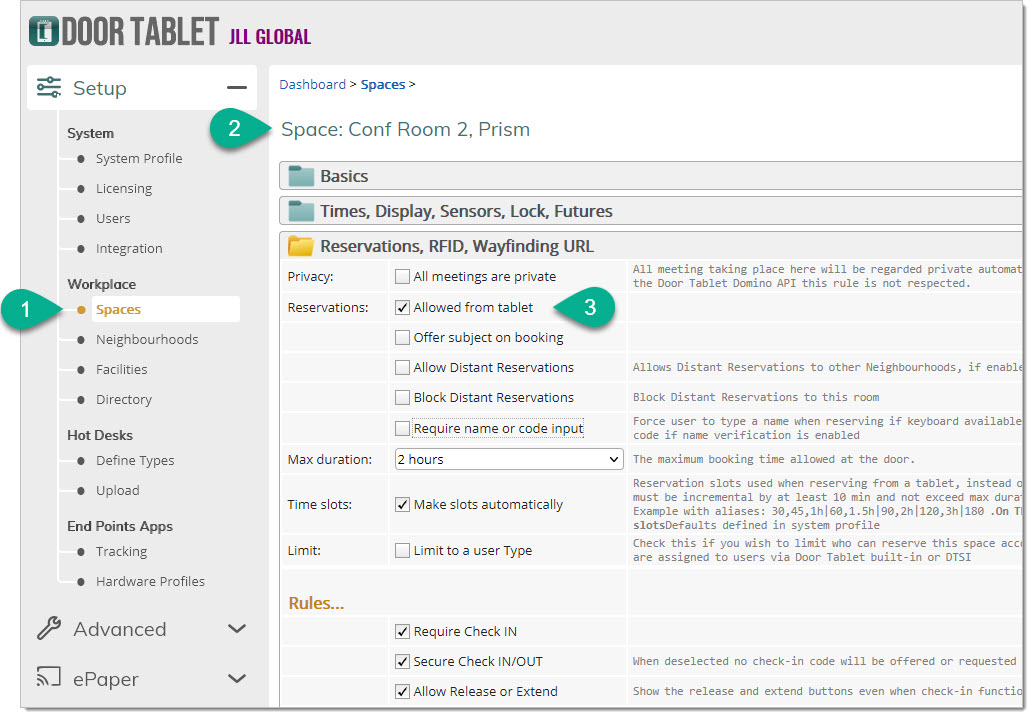Collapse Setup with the minus icon
This screenshot has width=1031, height=716.
point(236,89)
